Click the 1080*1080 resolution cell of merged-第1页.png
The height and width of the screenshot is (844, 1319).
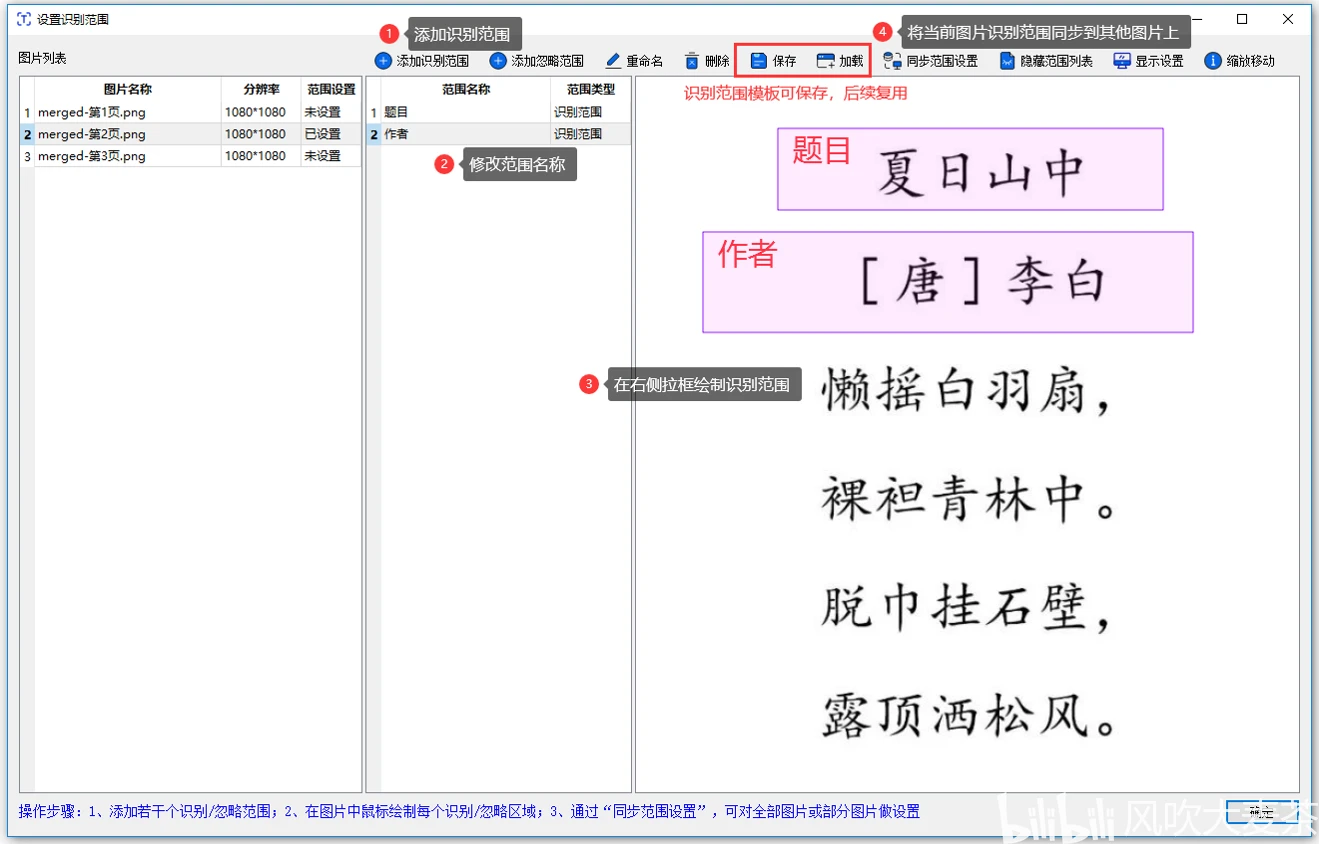tap(260, 112)
